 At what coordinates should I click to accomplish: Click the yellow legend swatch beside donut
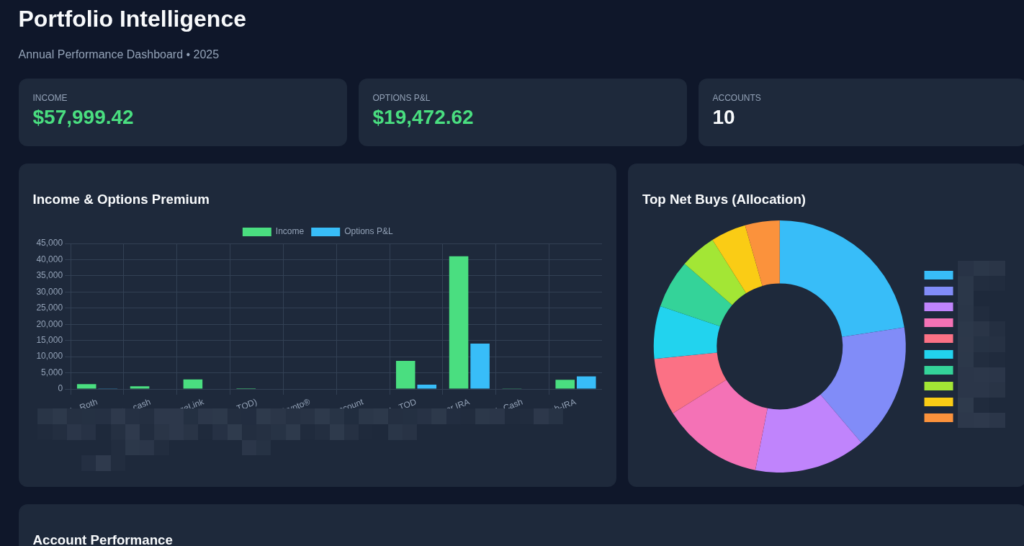pyautogui.click(x=938, y=402)
